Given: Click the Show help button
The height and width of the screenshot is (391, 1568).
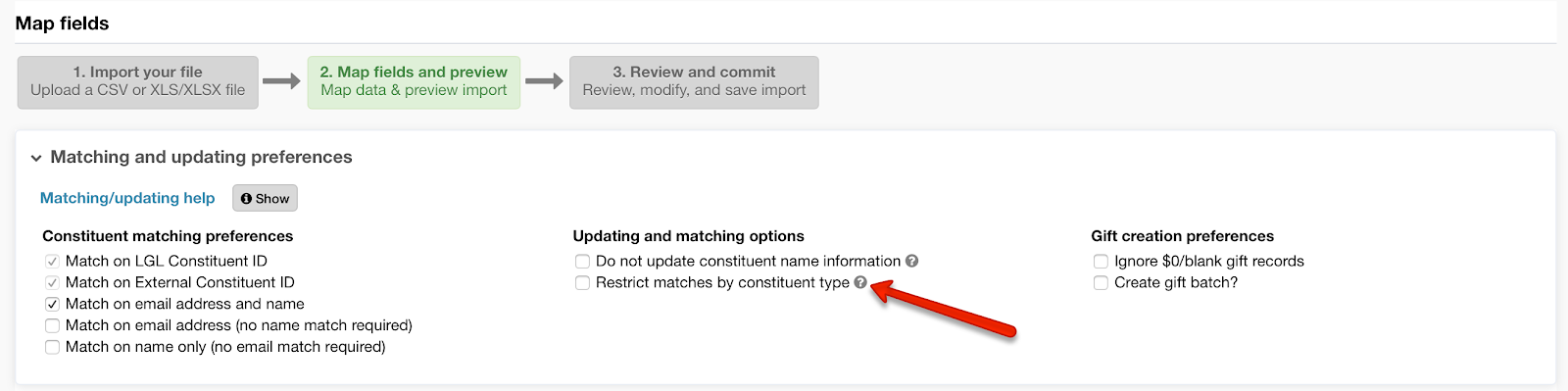Looking at the screenshot, I should click(265, 198).
